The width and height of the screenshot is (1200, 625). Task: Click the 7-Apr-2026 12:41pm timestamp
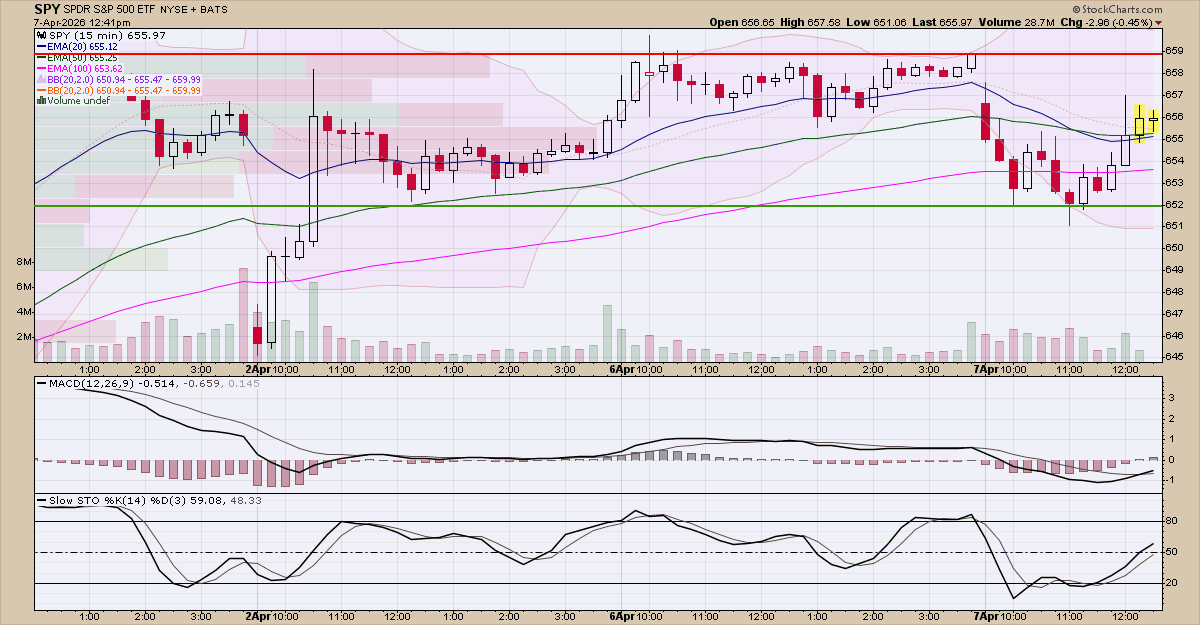82,21
